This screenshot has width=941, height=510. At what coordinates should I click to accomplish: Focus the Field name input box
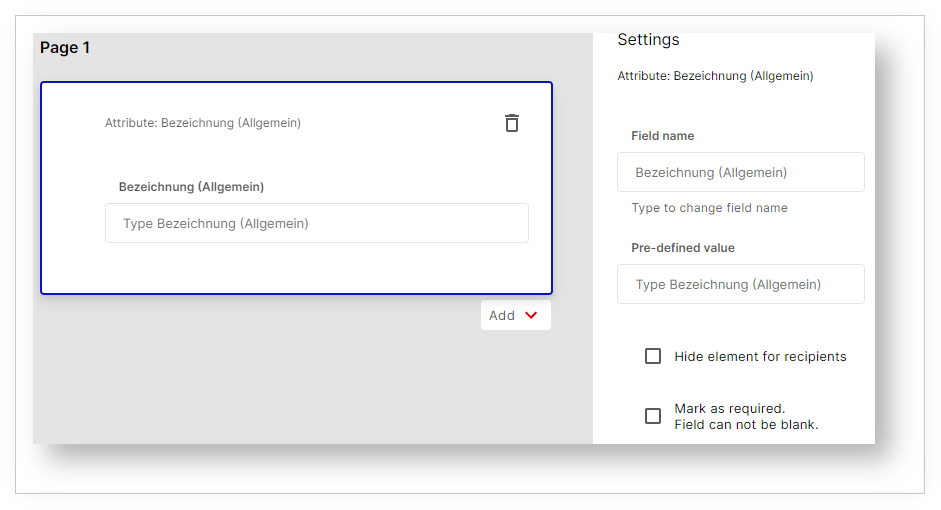(740, 172)
